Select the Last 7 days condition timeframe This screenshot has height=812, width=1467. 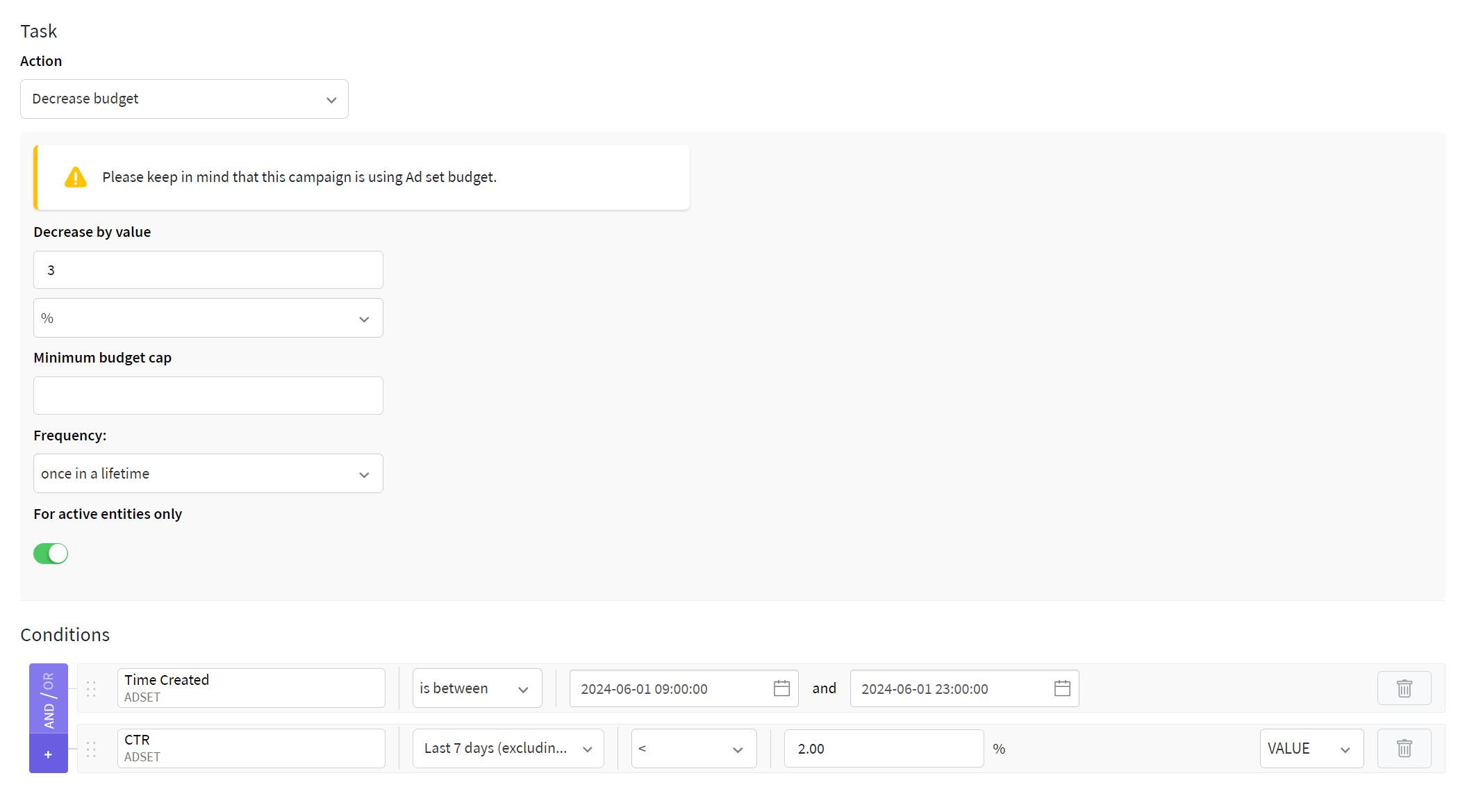tap(505, 748)
